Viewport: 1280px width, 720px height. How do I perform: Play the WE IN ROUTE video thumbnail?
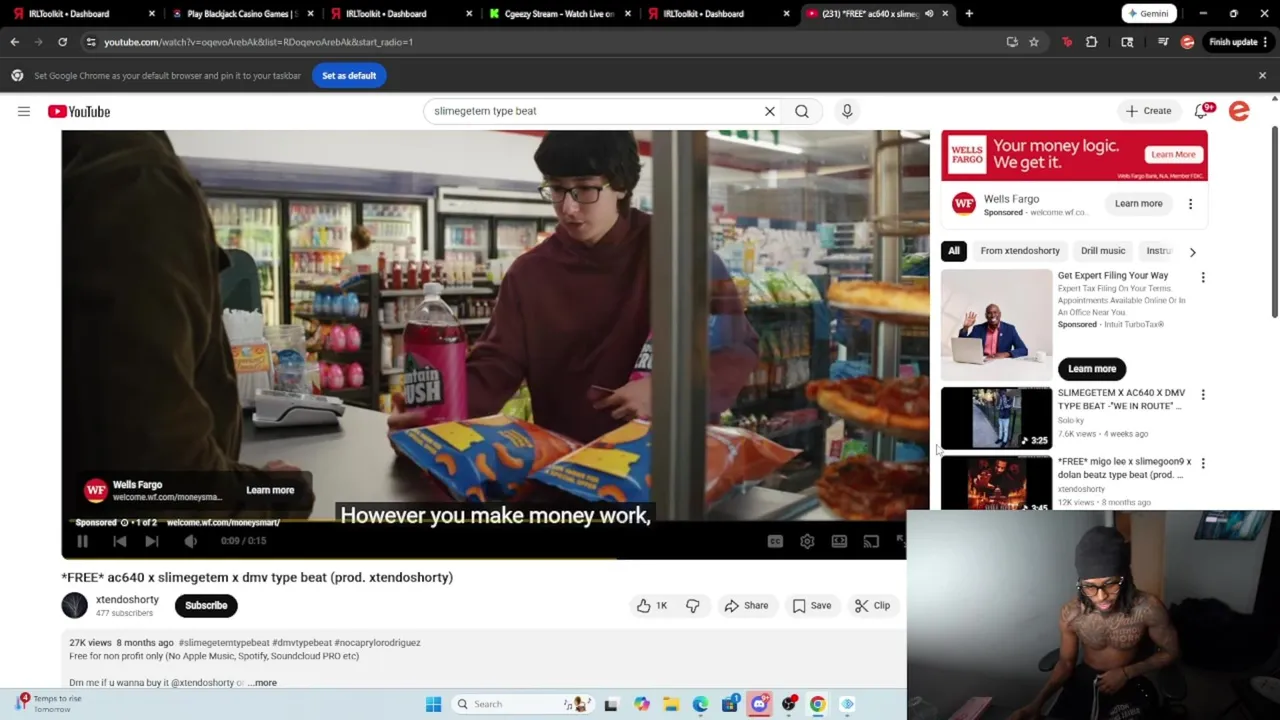tap(996, 418)
